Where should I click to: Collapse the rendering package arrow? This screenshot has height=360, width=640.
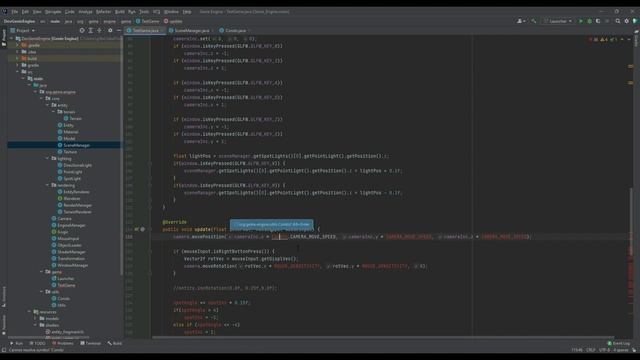(47, 185)
